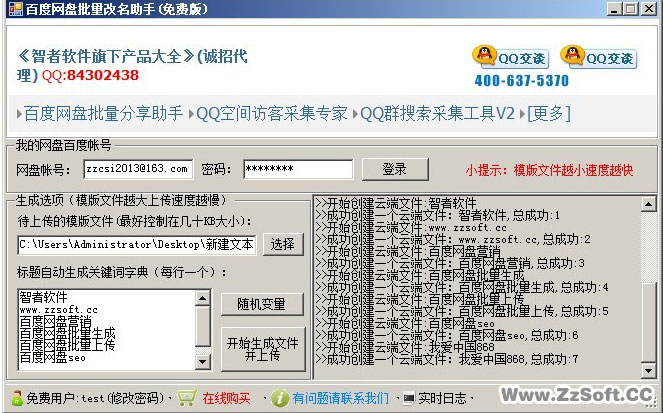The width and height of the screenshot is (663, 413).
Task: Click the first QQ交谈 penguin button
Action: [x=510, y=57]
